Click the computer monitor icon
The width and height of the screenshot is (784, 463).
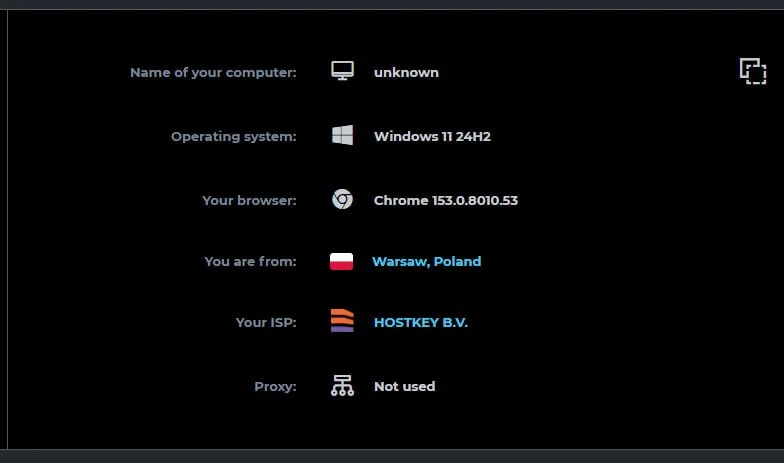[x=342, y=71]
